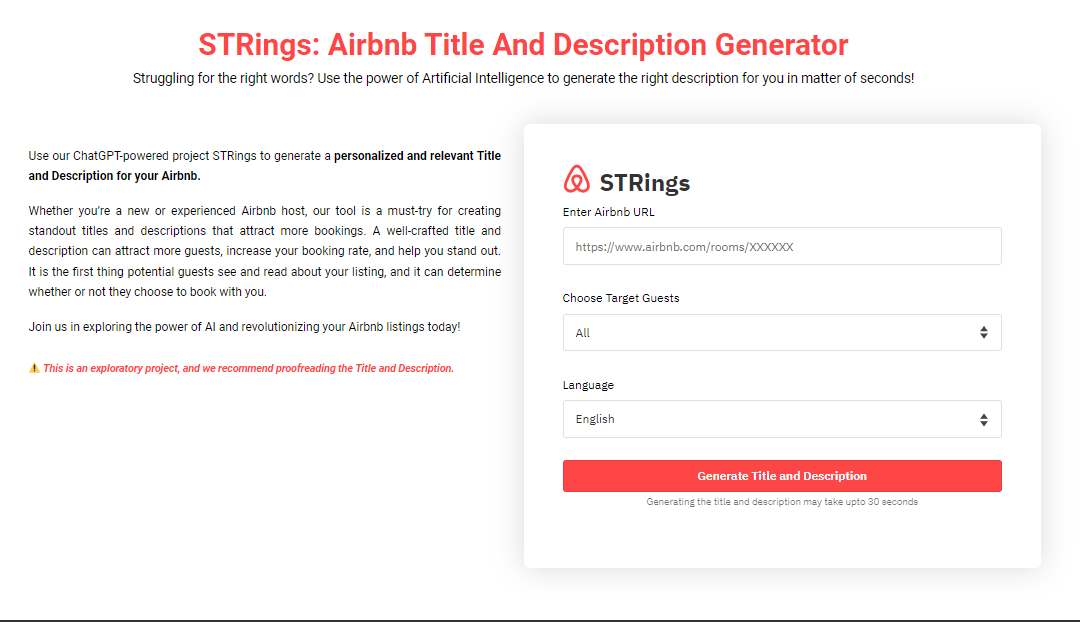Click the "Enter Airbnb URL" label
Image resolution: width=1080 pixels, height=622 pixels.
click(609, 212)
